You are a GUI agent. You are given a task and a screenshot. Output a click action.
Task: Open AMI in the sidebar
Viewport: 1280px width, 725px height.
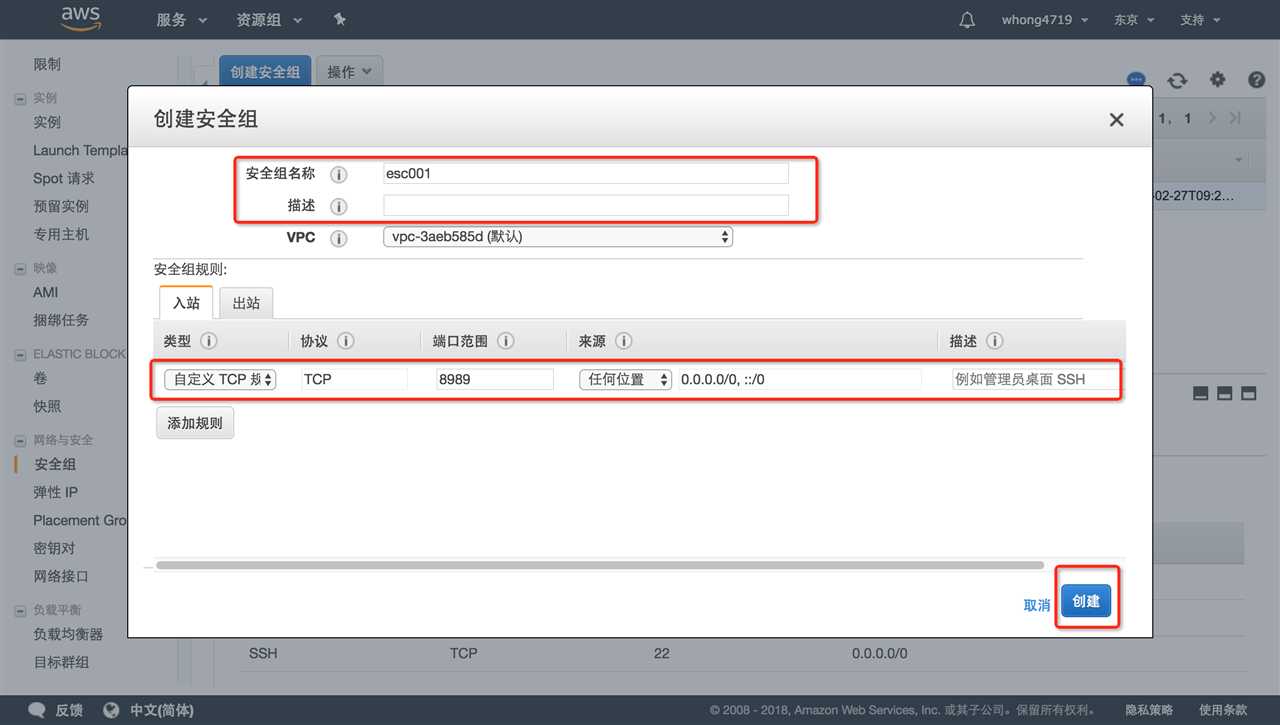[x=46, y=292]
